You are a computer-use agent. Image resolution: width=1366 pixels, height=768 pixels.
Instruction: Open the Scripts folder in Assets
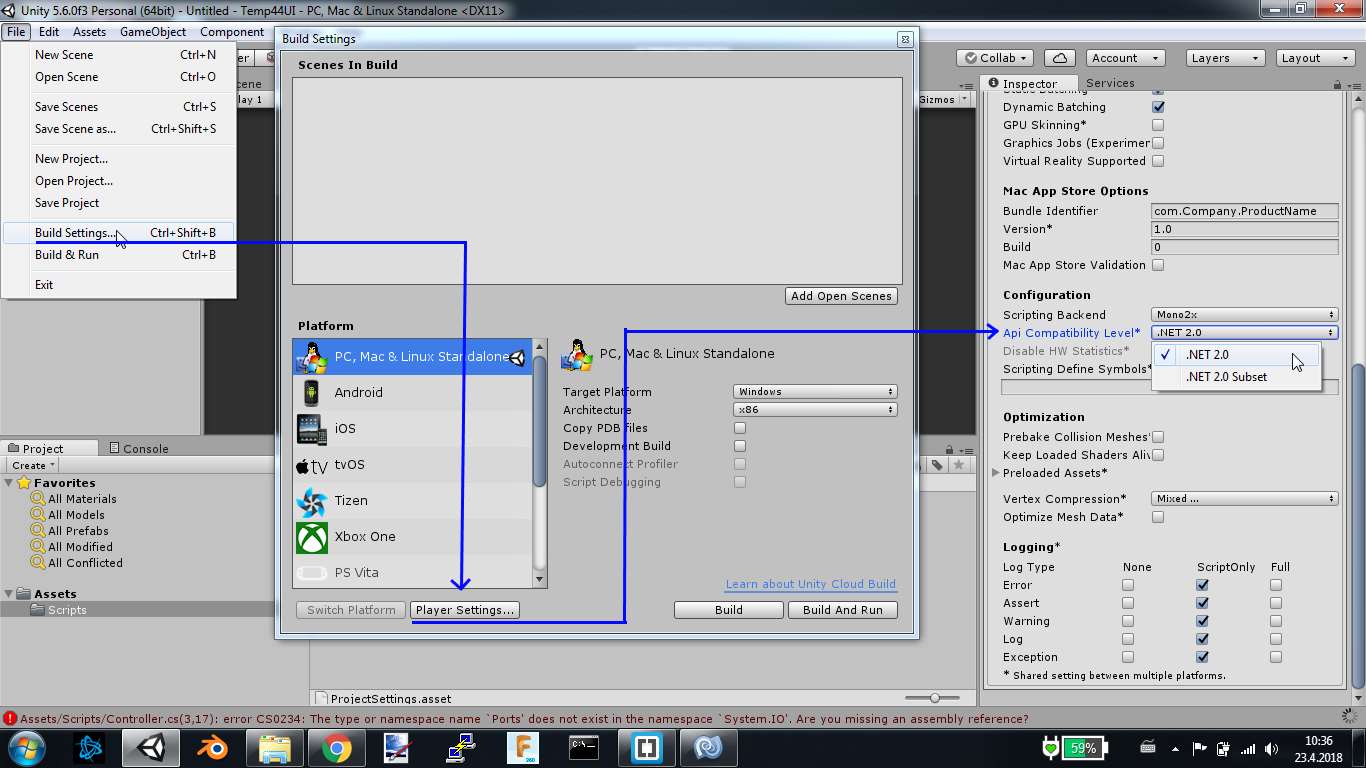coord(67,610)
